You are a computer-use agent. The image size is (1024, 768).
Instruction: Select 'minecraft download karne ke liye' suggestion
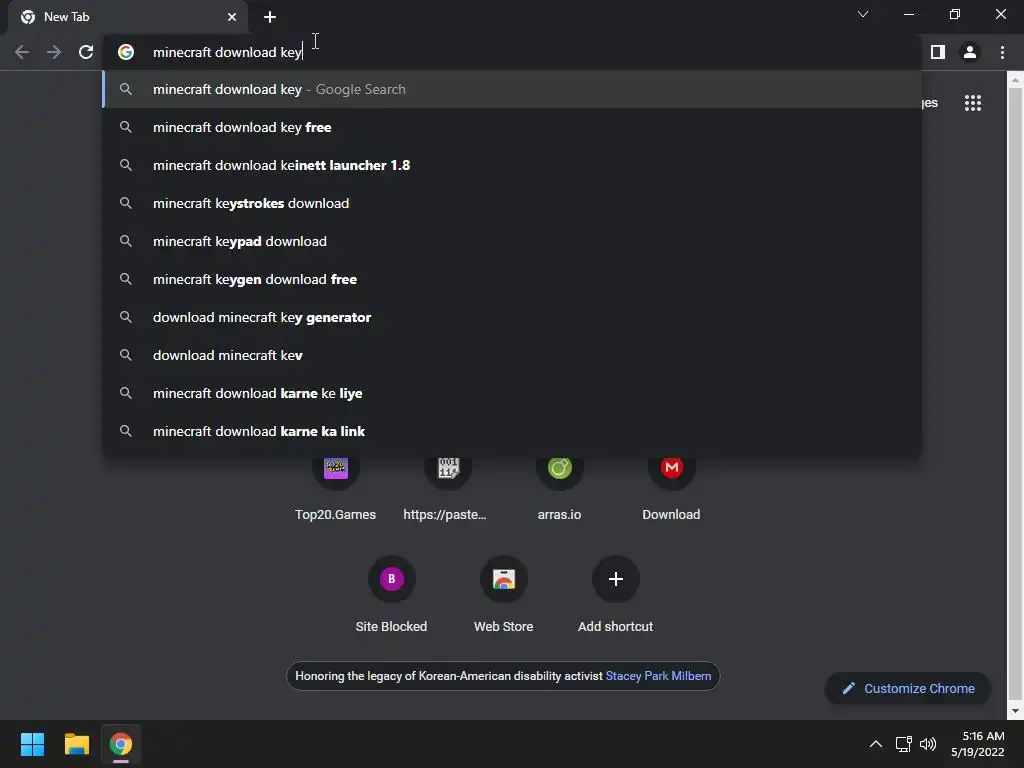512,392
